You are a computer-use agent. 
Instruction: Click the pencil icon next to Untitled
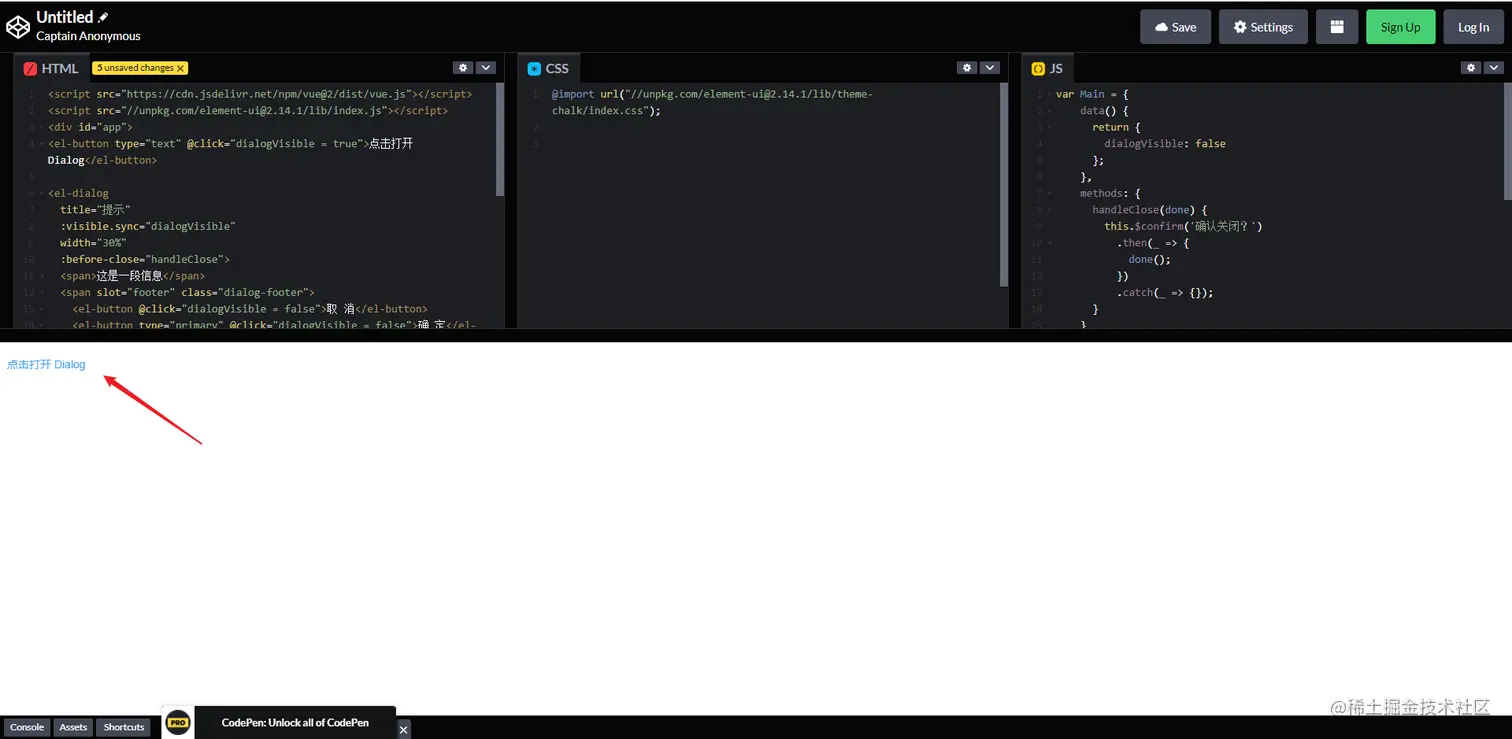click(103, 17)
